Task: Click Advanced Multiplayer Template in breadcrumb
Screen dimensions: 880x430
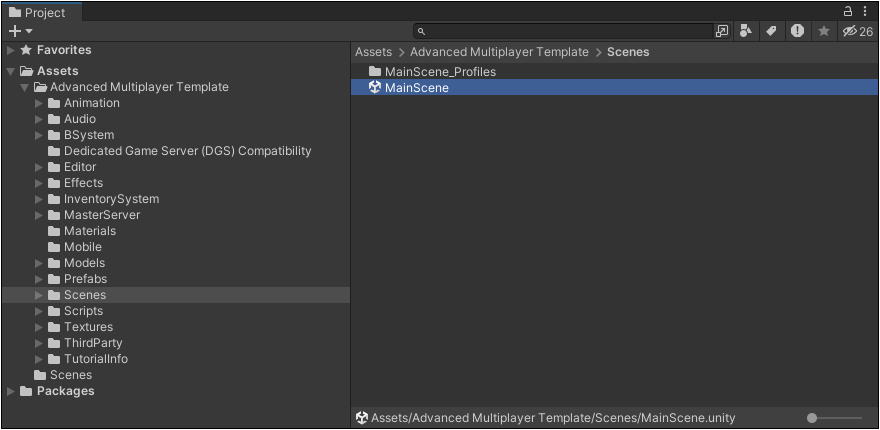Action: [499, 52]
